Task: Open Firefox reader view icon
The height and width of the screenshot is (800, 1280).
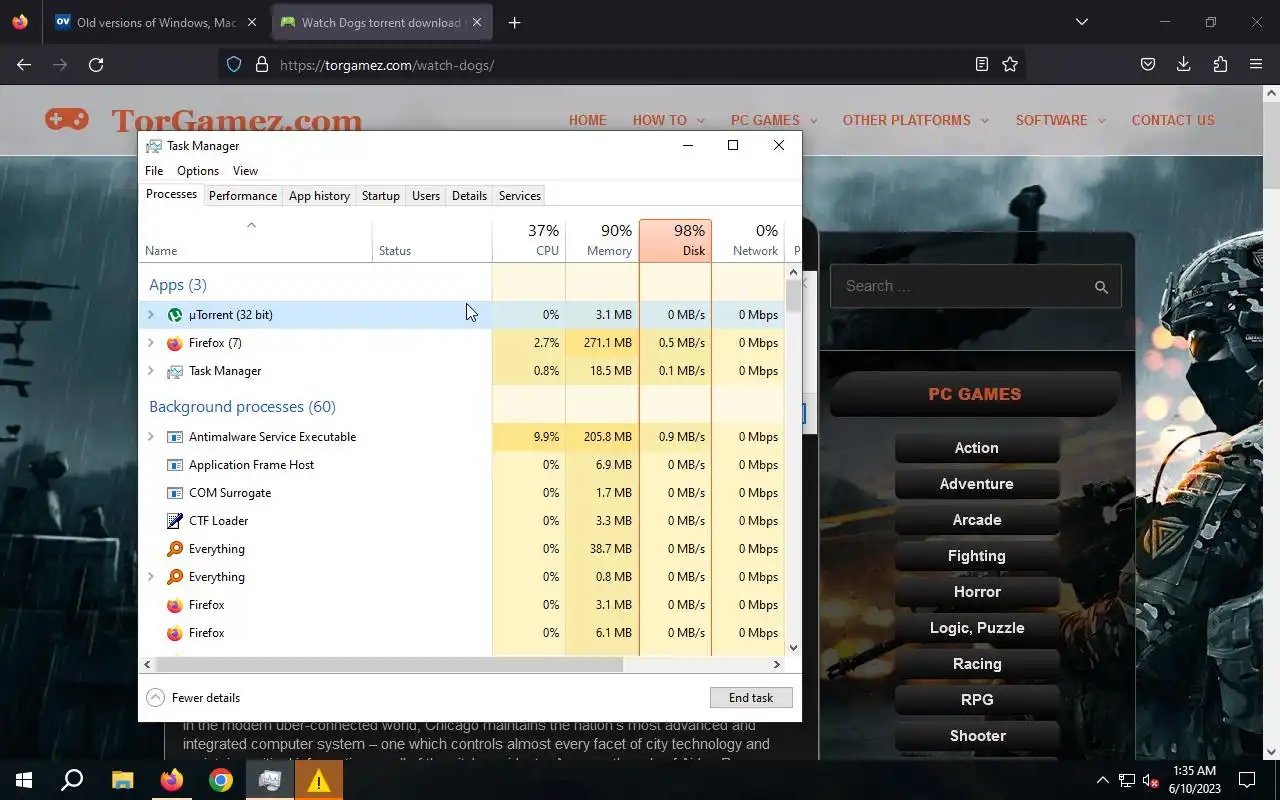Action: coord(982,64)
